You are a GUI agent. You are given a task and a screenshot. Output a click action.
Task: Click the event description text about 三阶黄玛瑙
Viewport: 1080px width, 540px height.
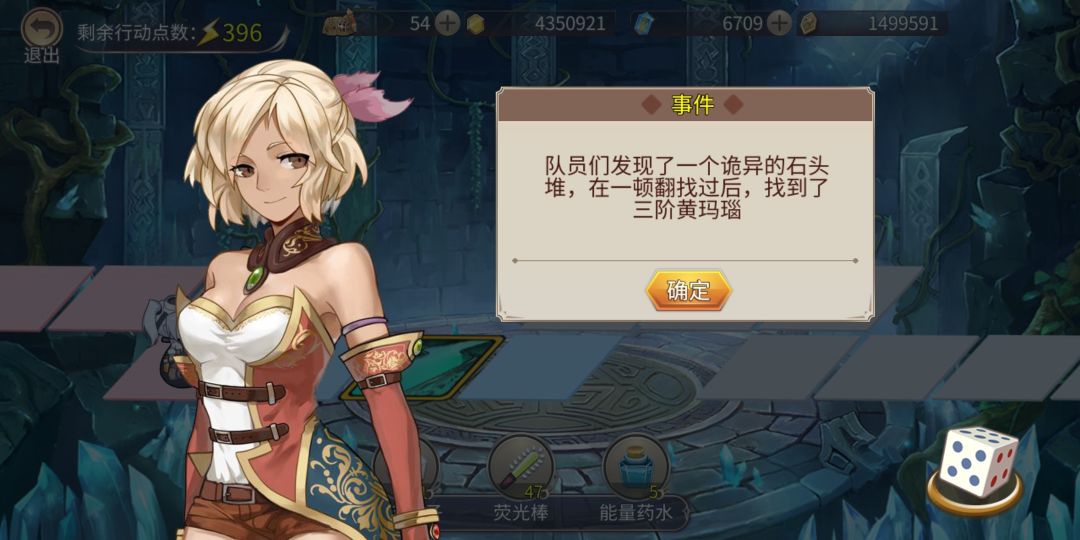685,186
